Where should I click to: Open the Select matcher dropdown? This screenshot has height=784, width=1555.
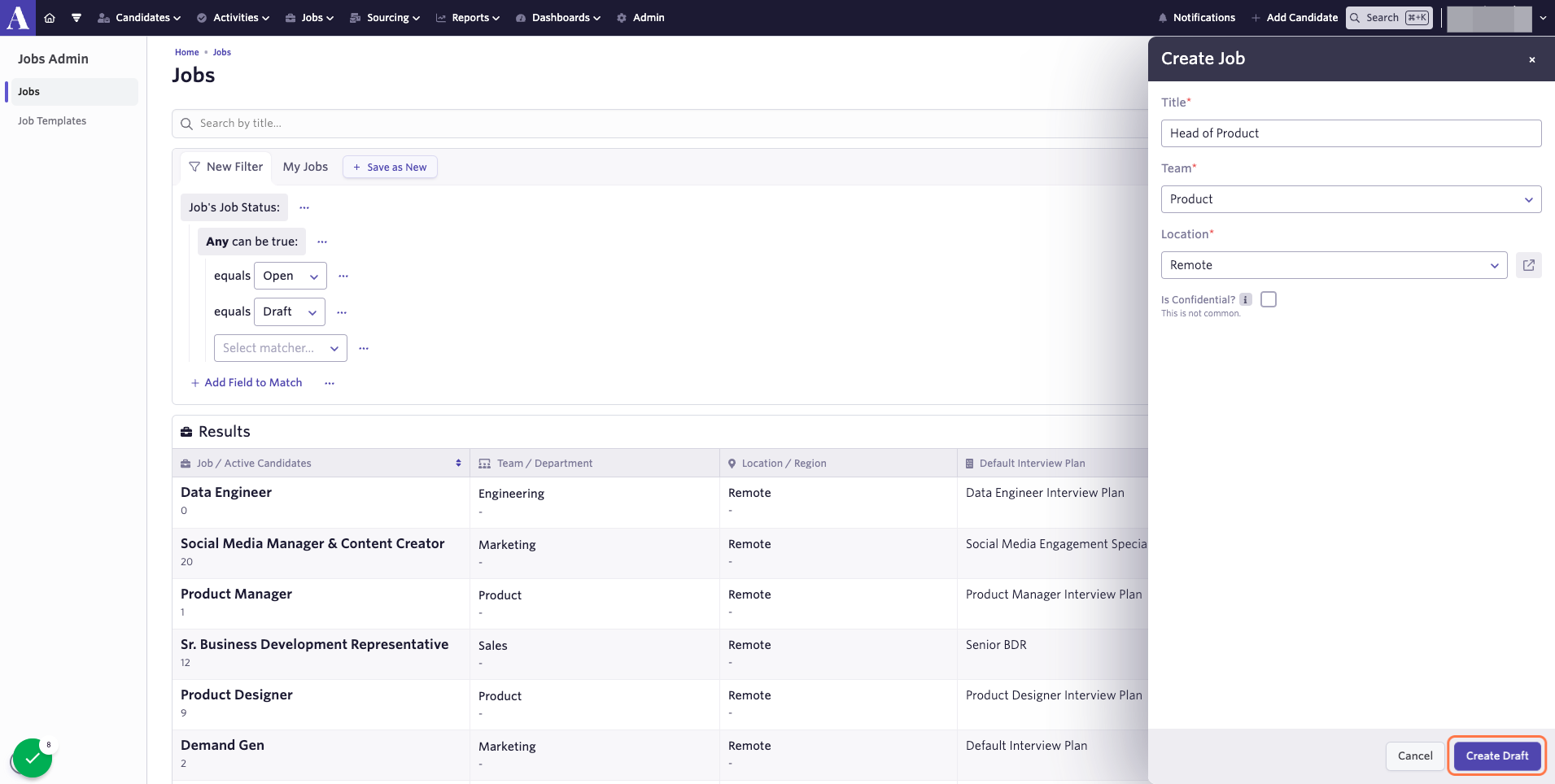point(281,348)
